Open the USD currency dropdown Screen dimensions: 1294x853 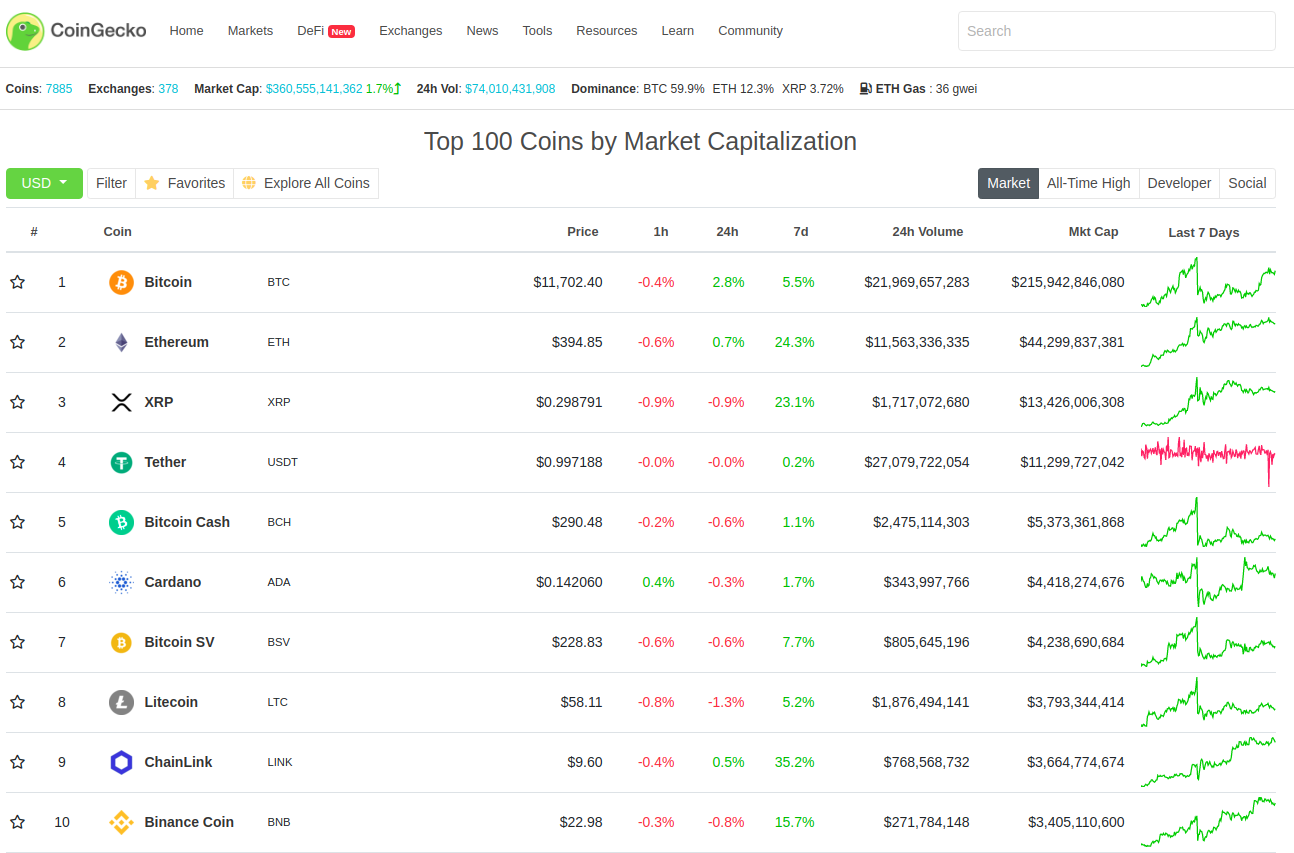(x=44, y=183)
